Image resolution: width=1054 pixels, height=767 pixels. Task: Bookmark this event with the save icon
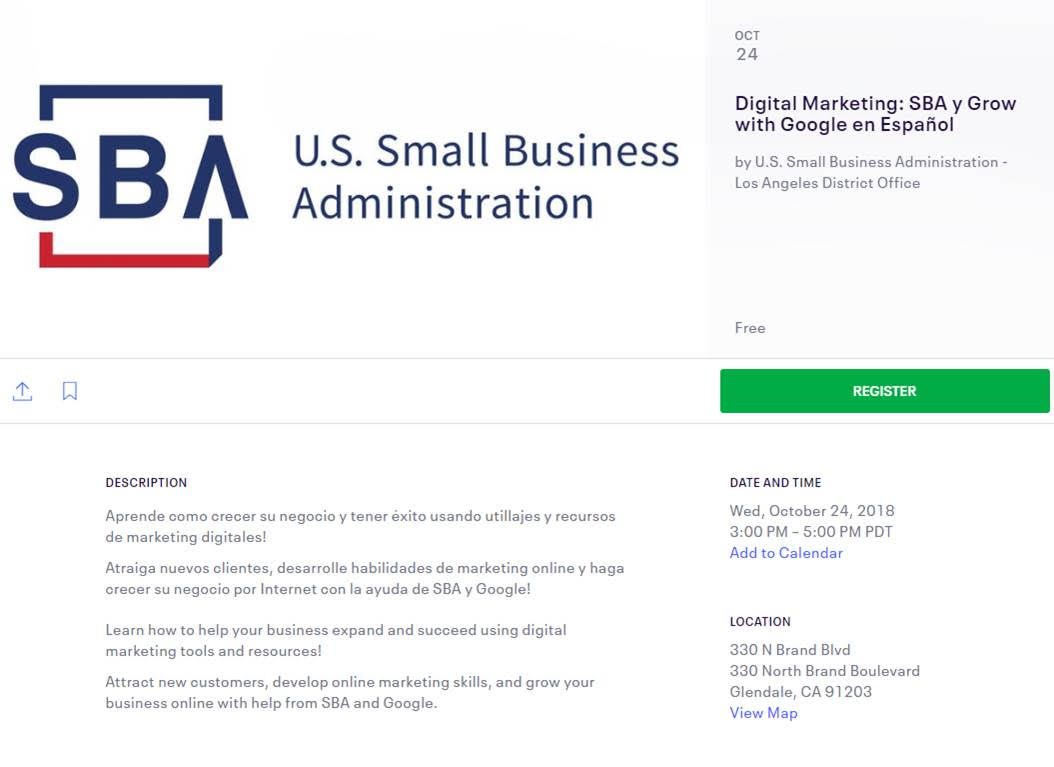pos(70,391)
